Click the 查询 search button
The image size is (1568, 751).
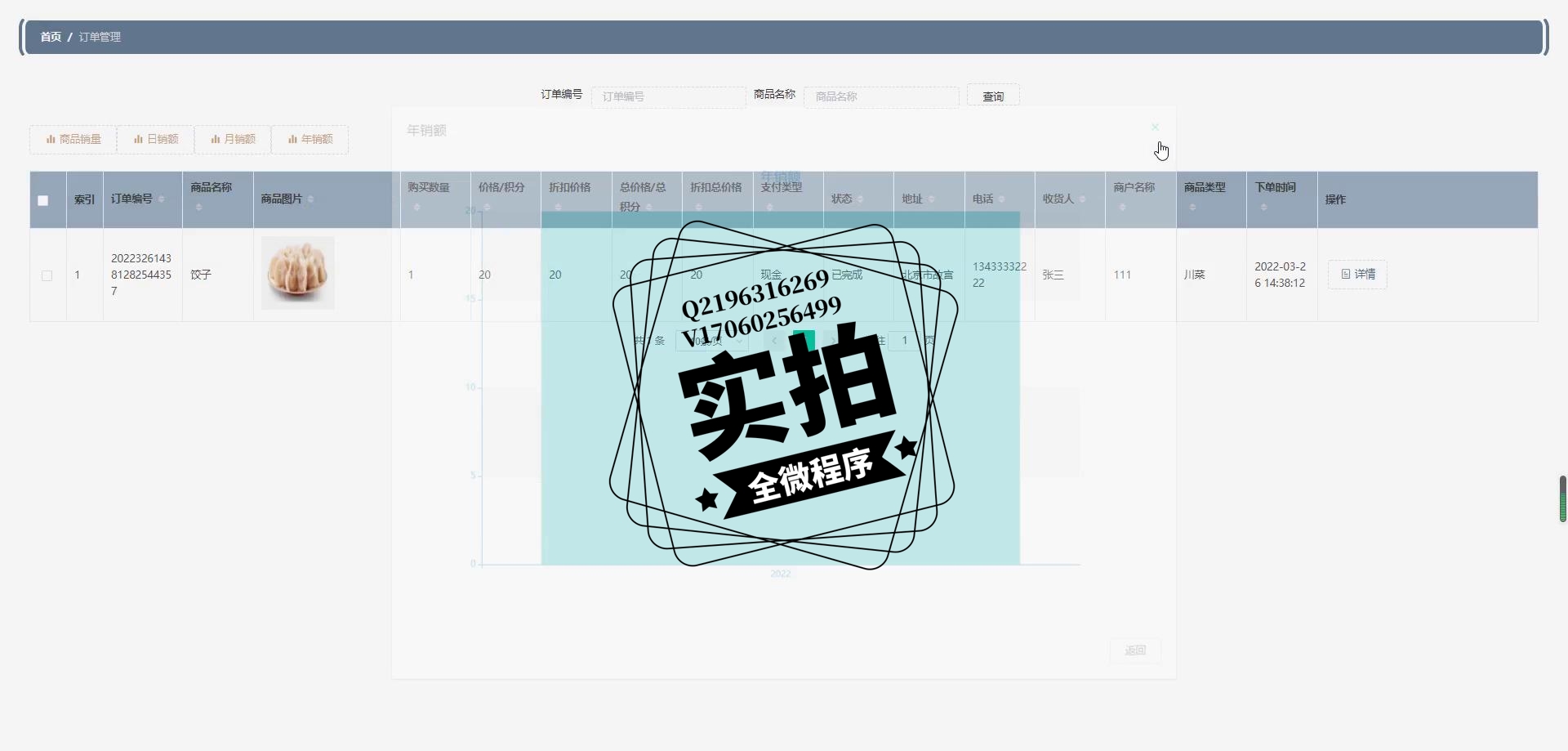[x=993, y=96]
